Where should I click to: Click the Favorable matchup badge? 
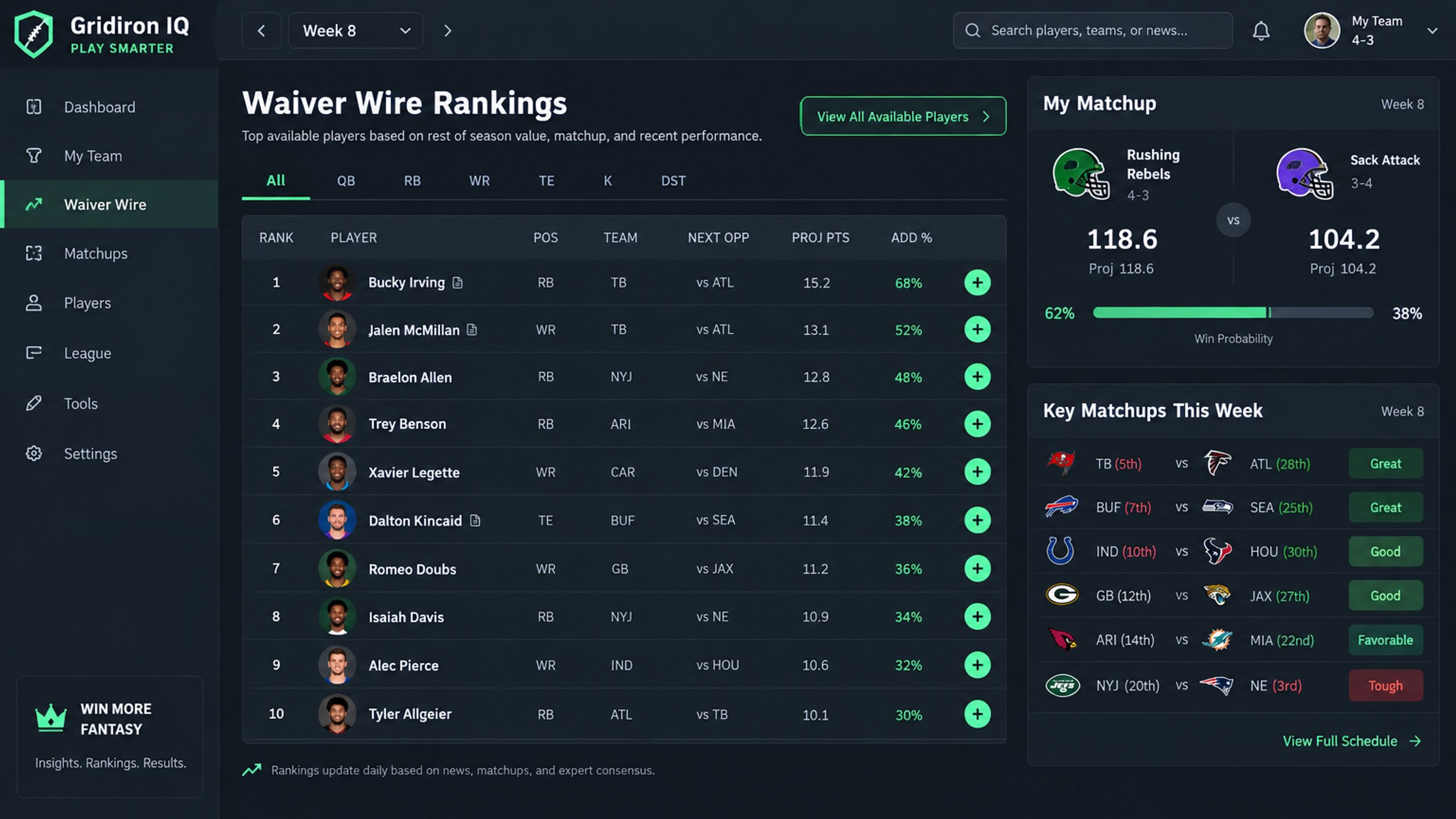1385,640
